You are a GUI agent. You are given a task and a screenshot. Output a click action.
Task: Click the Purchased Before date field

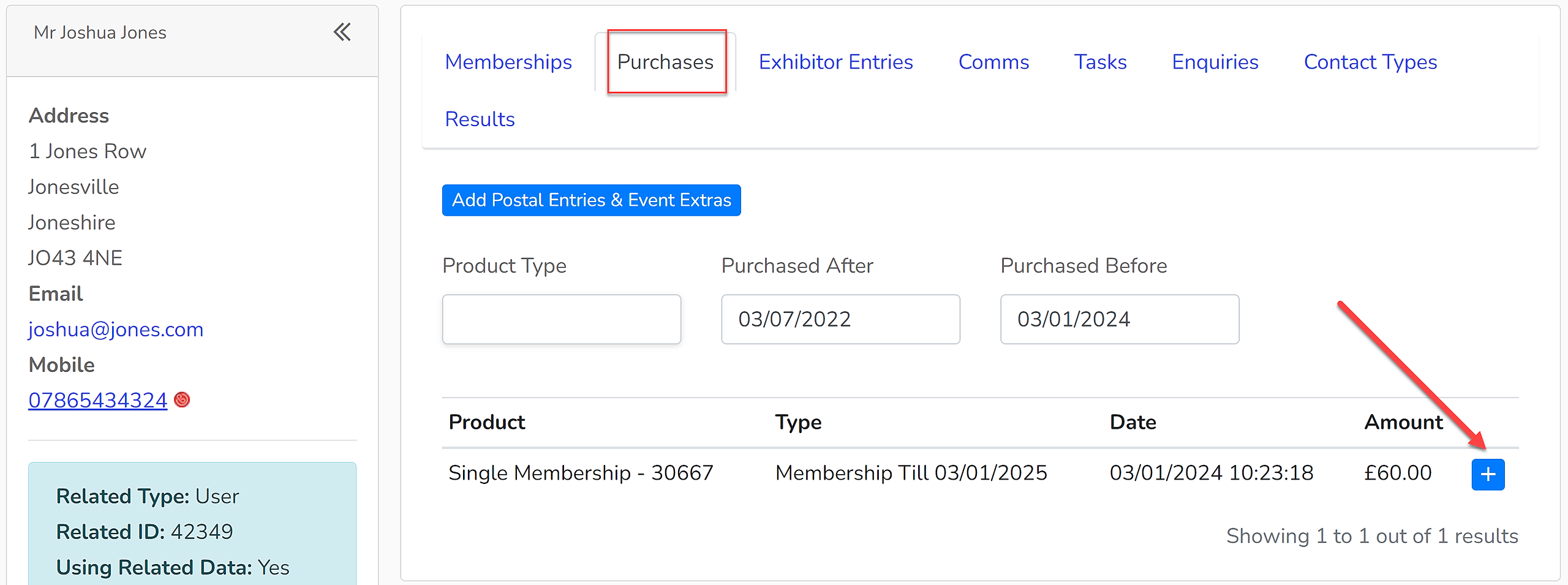pos(1119,319)
